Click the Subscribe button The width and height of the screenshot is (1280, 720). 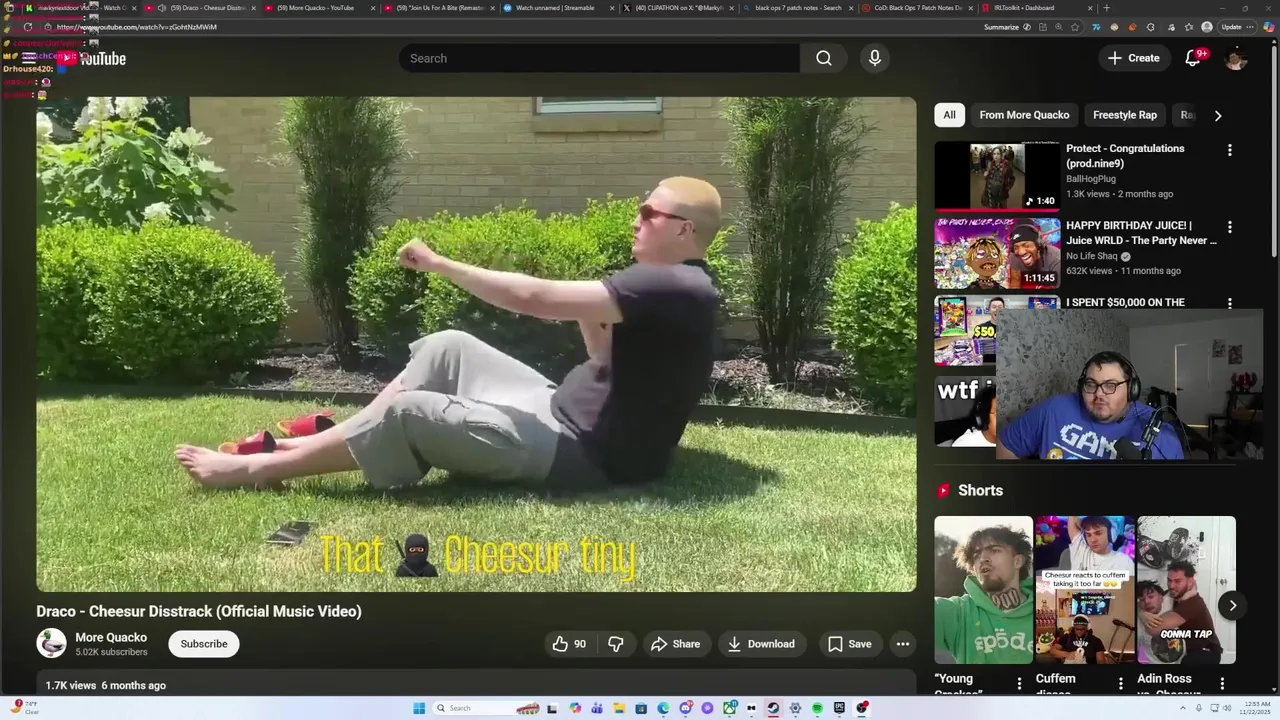click(x=204, y=644)
